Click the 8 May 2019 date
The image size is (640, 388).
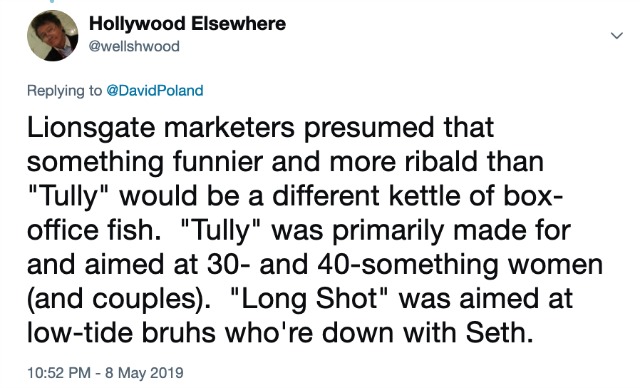coord(144,372)
